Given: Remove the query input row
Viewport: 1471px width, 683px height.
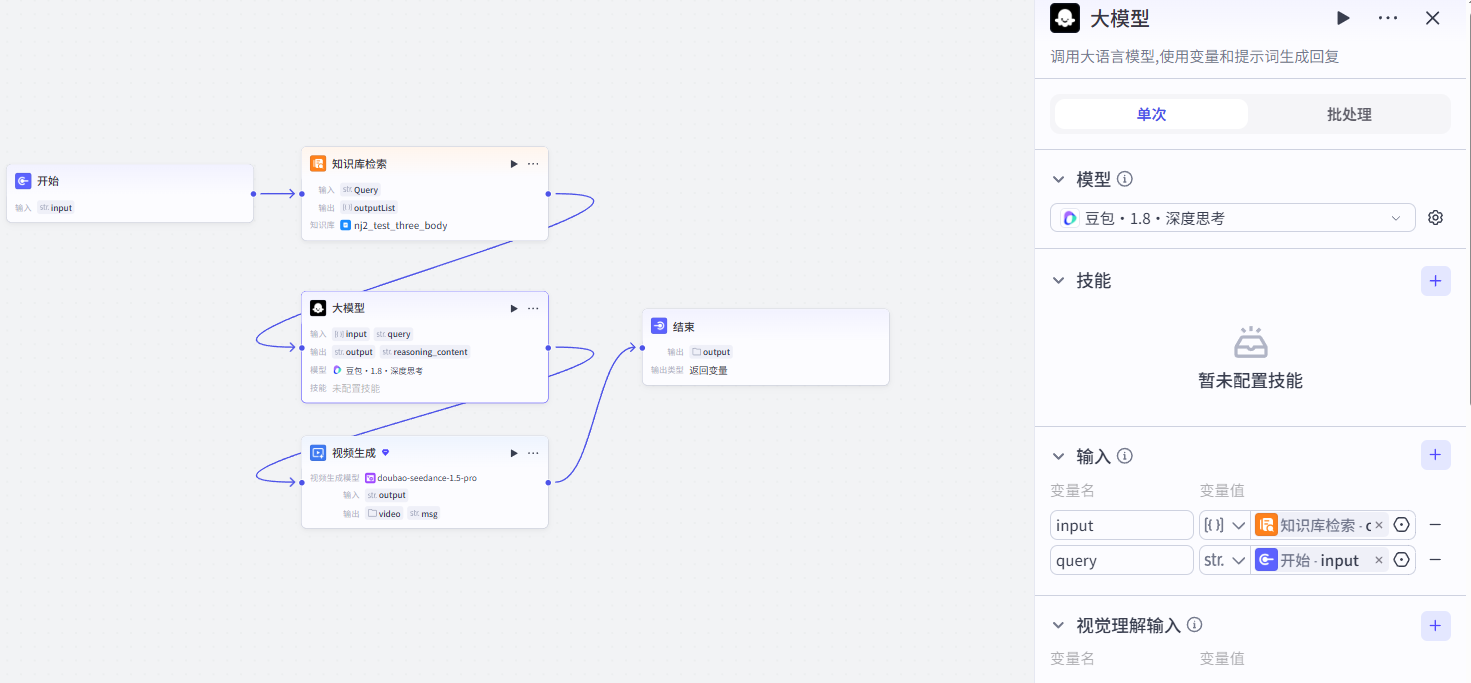Looking at the screenshot, I should [x=1435, y=560].
